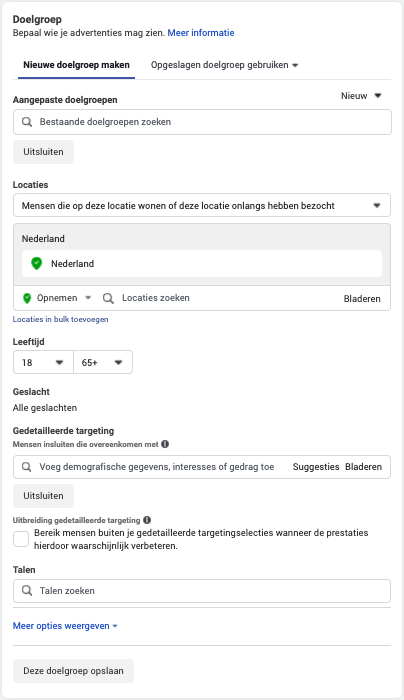Viewport: 404px width, 700px height.
Task: Click the 'Locaties in bulk toevoegen' link
Action: click(x=60, y=320)
